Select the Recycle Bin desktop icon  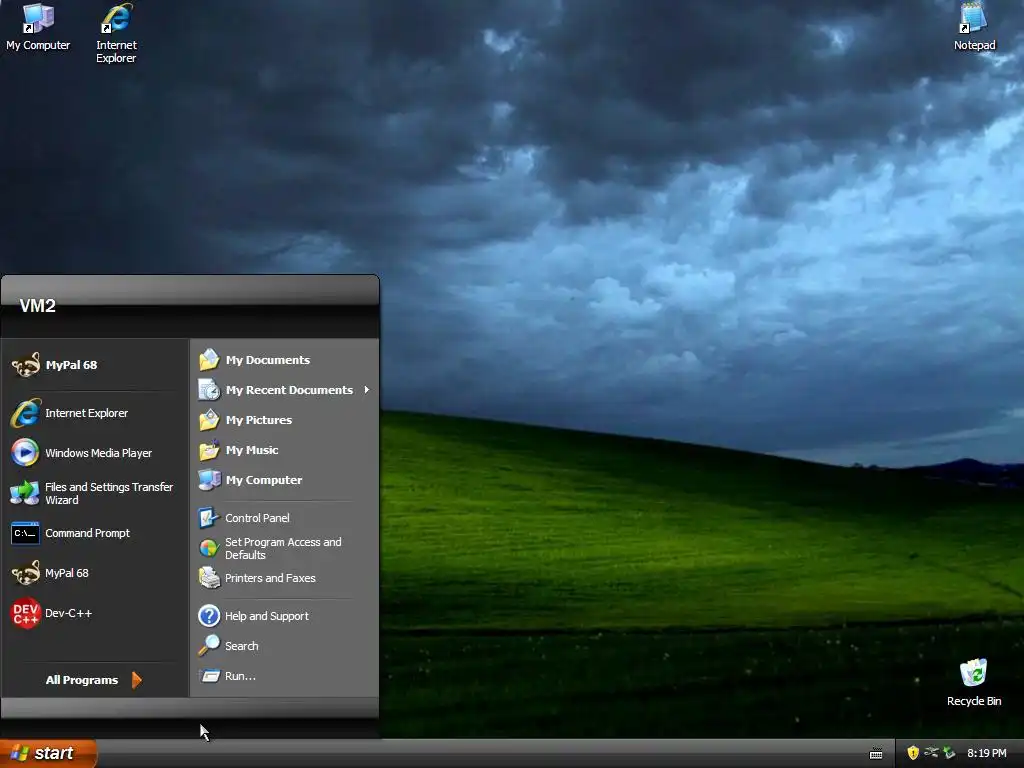974,683
